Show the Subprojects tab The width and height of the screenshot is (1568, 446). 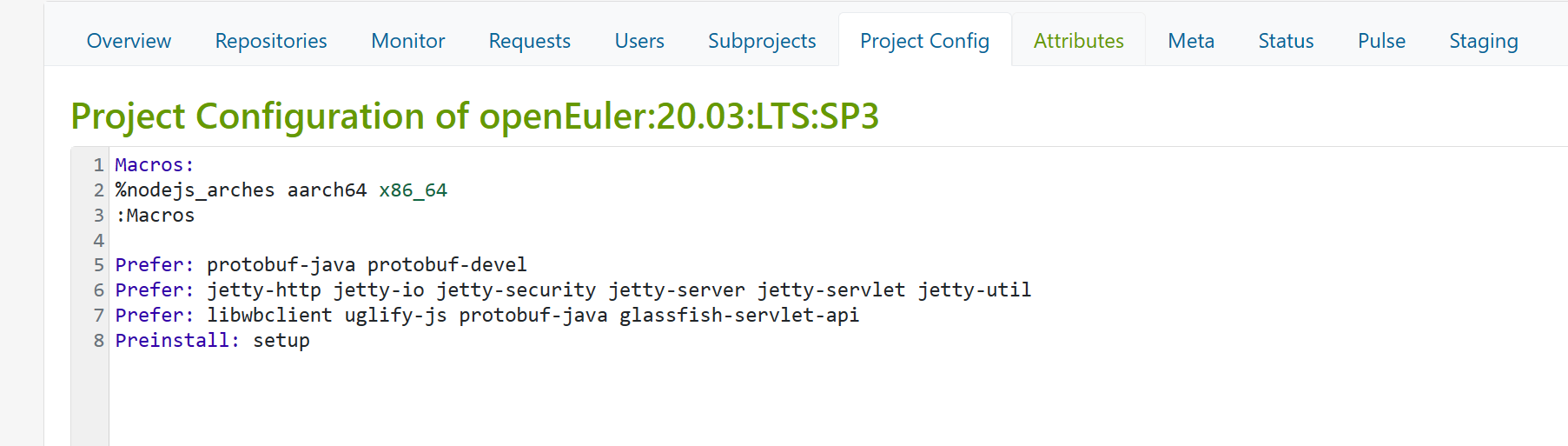point(762,41)
